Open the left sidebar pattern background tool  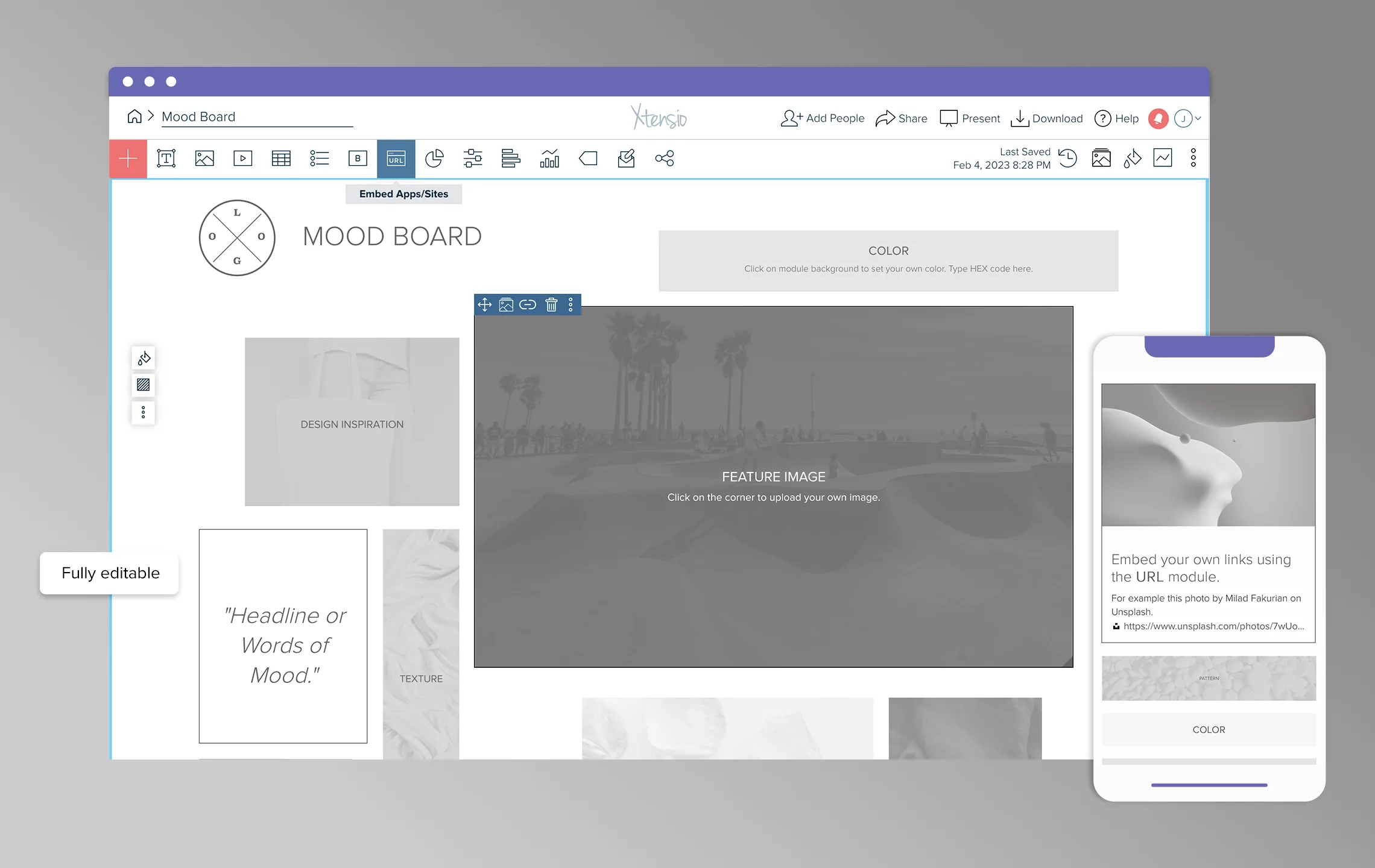click(x=144, y=385)
